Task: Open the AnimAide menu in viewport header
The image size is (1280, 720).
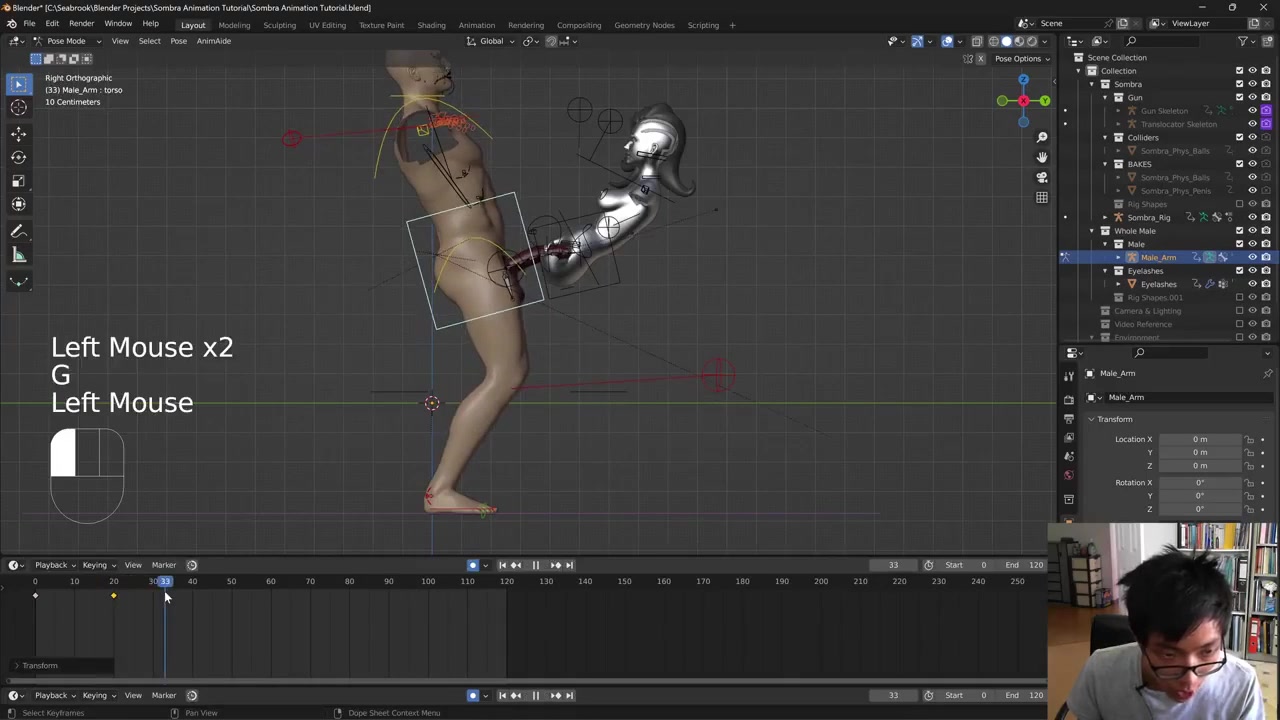Action: tap(213, 41)
